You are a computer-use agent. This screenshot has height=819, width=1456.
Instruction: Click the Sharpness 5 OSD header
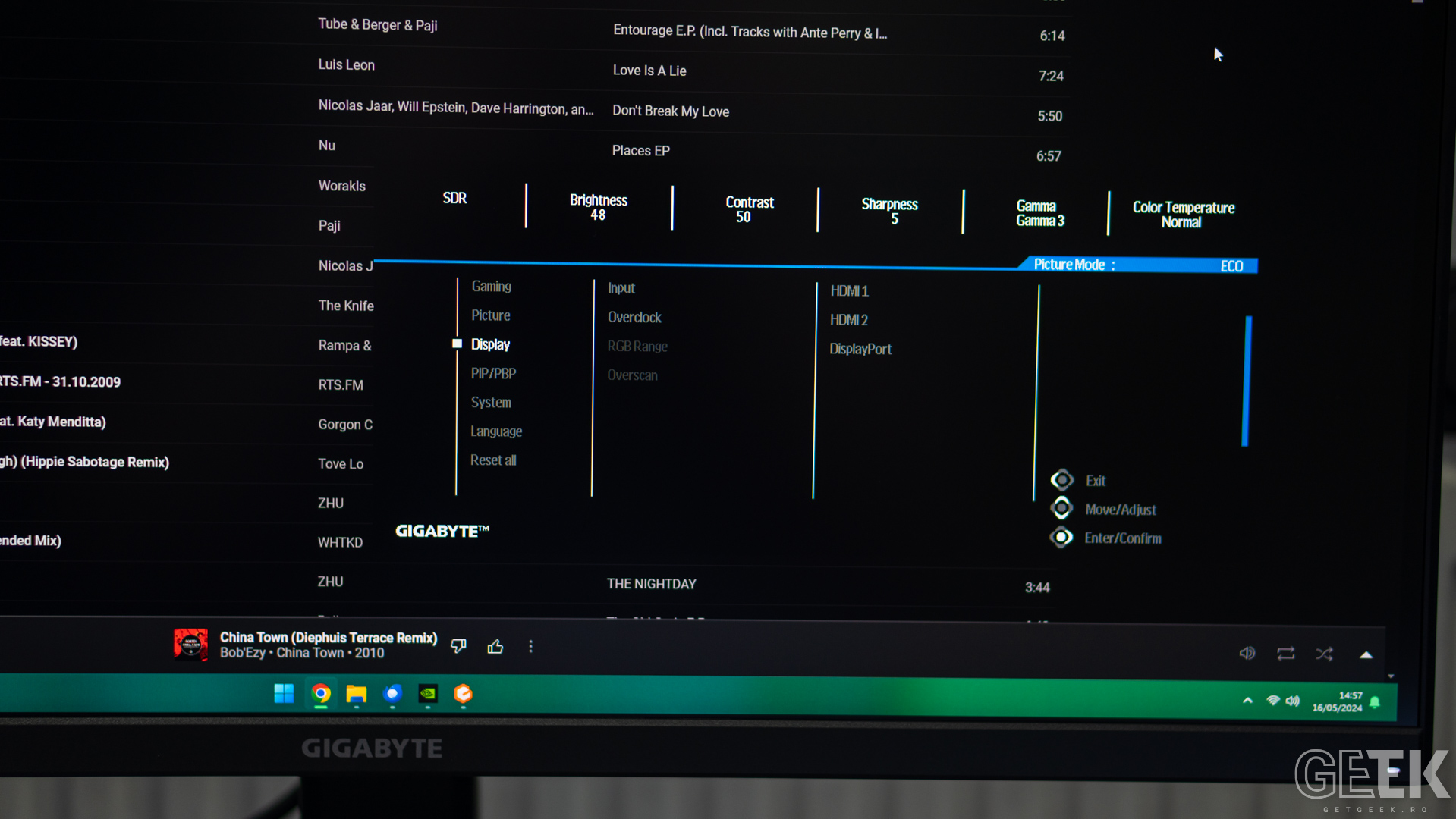(x=890, y=212)
